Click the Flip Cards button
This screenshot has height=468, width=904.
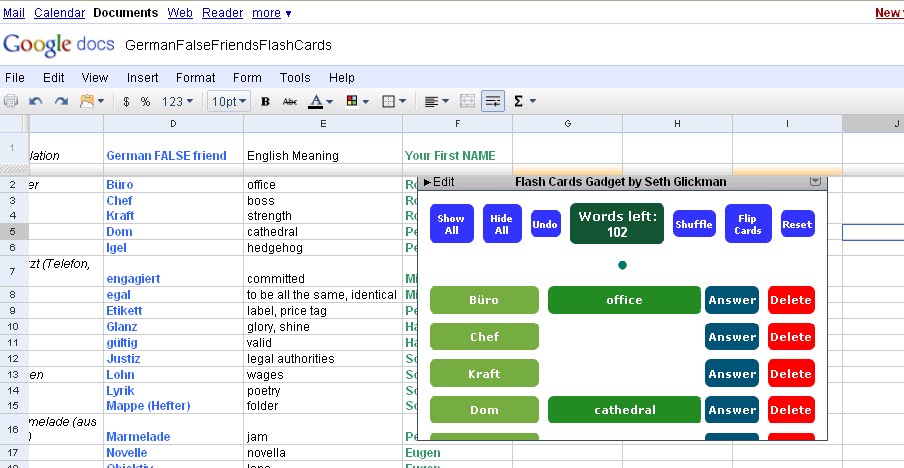coord(748,224)
